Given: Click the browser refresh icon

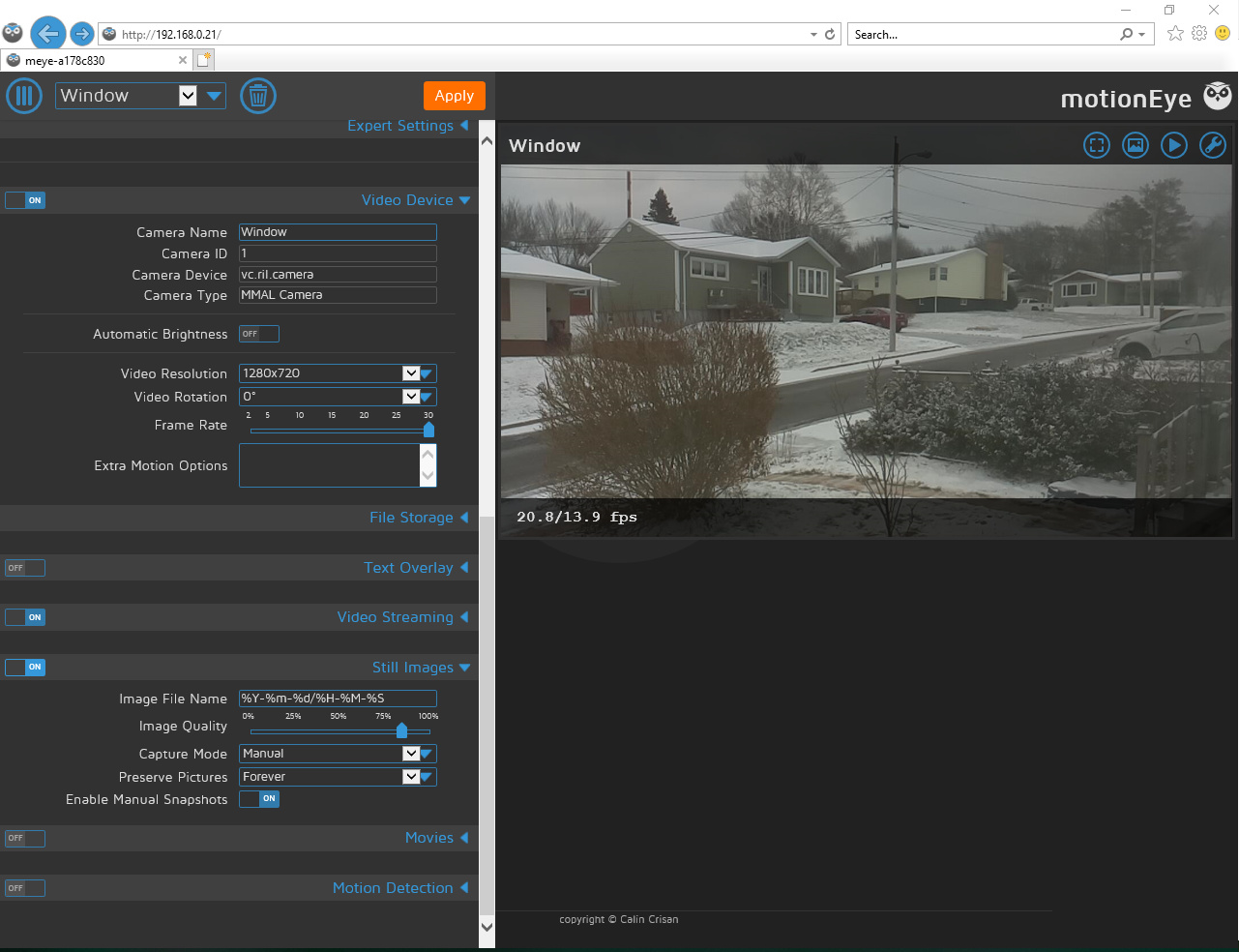Looking at the screenshot, I should [829, 34].
